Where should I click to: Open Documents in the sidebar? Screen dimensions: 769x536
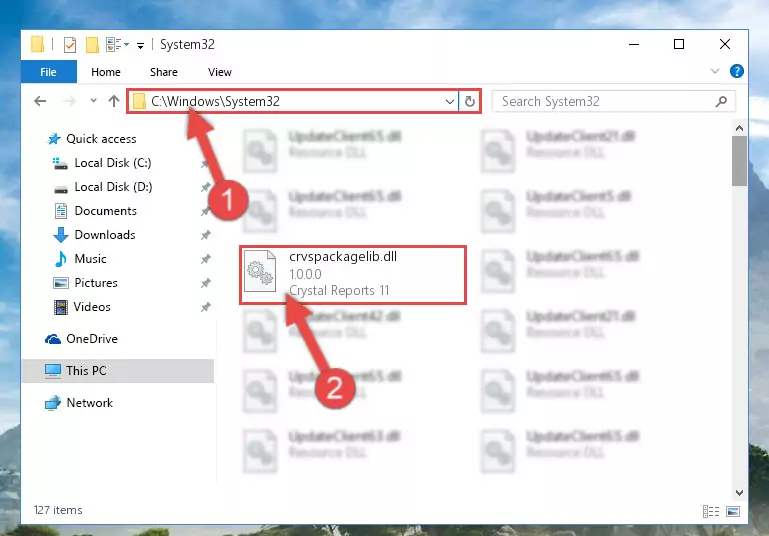pyautogui.click(x=105, y=211)
